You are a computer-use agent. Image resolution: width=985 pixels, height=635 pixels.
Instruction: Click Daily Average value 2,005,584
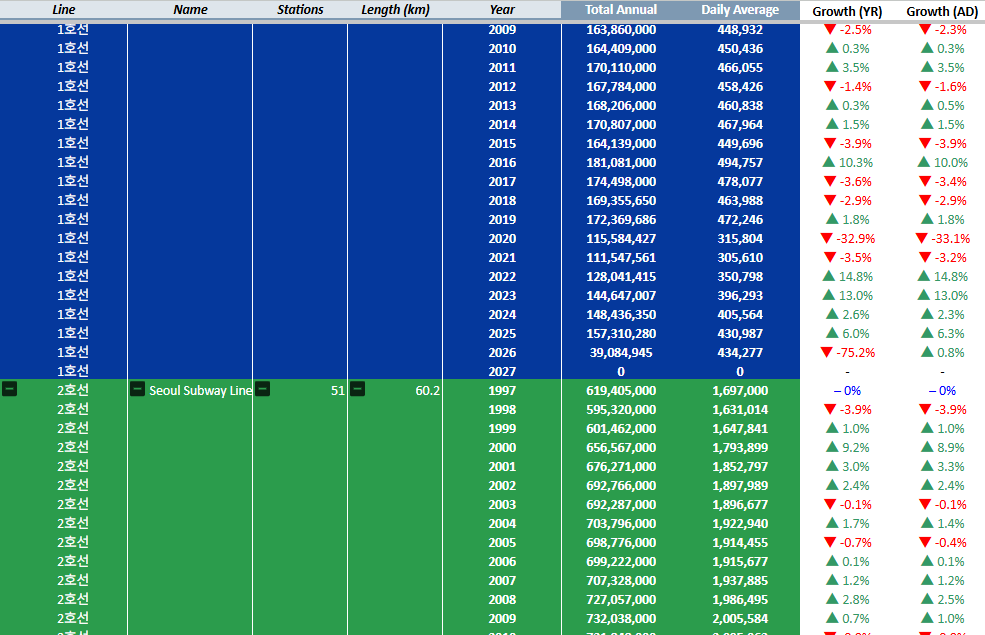(x=740, y=619)
